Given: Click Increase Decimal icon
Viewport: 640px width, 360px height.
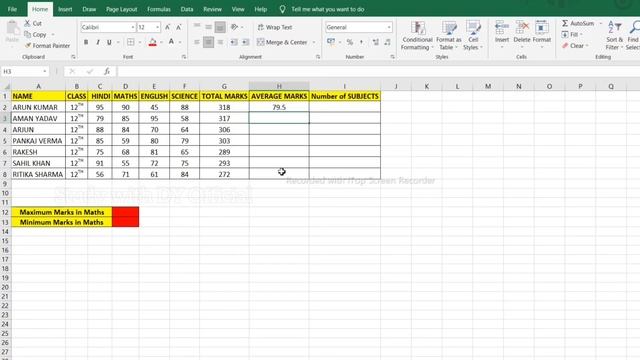Looking at the screenshot, I should click(x=376, y=42).
